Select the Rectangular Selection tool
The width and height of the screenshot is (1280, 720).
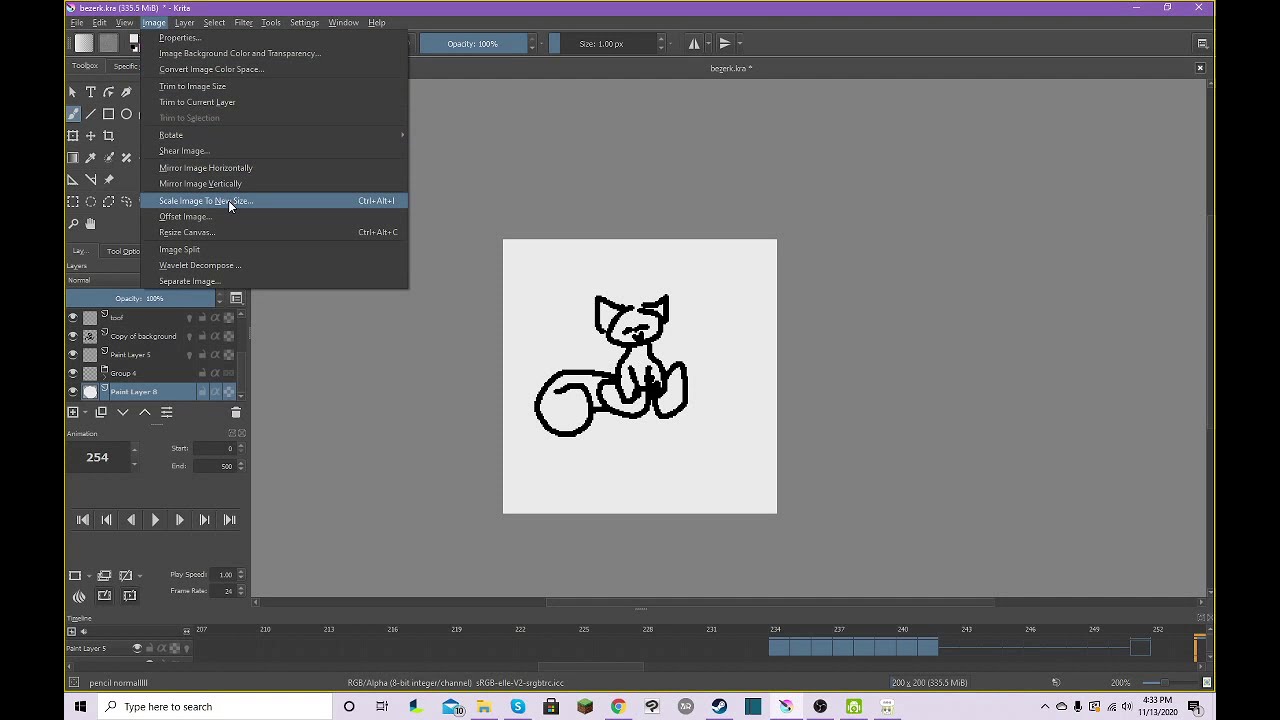click(x=73, y=202)
